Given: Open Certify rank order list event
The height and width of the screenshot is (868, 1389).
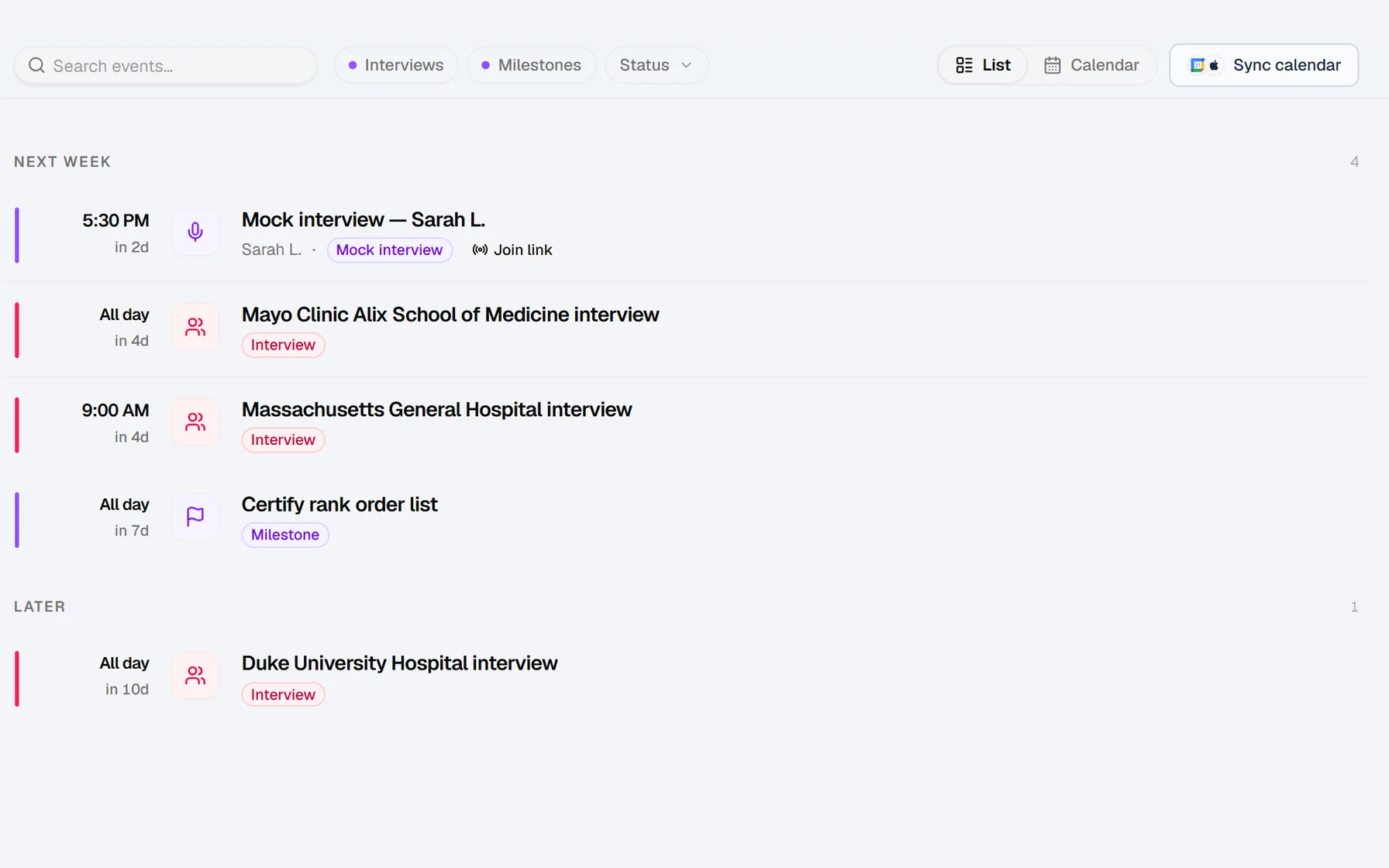Looking at the screenshot, I should pyautogui.click(x=339, y=505).
